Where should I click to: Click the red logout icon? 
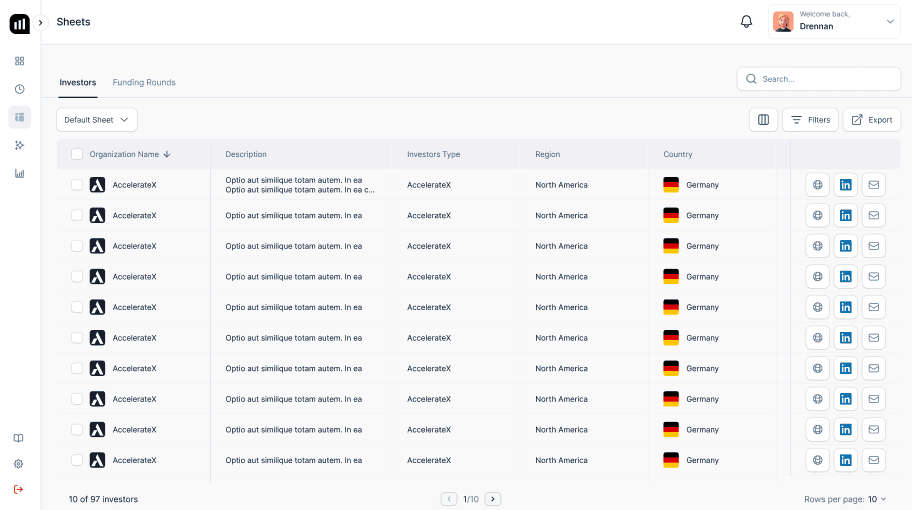[x=19, y=490]
